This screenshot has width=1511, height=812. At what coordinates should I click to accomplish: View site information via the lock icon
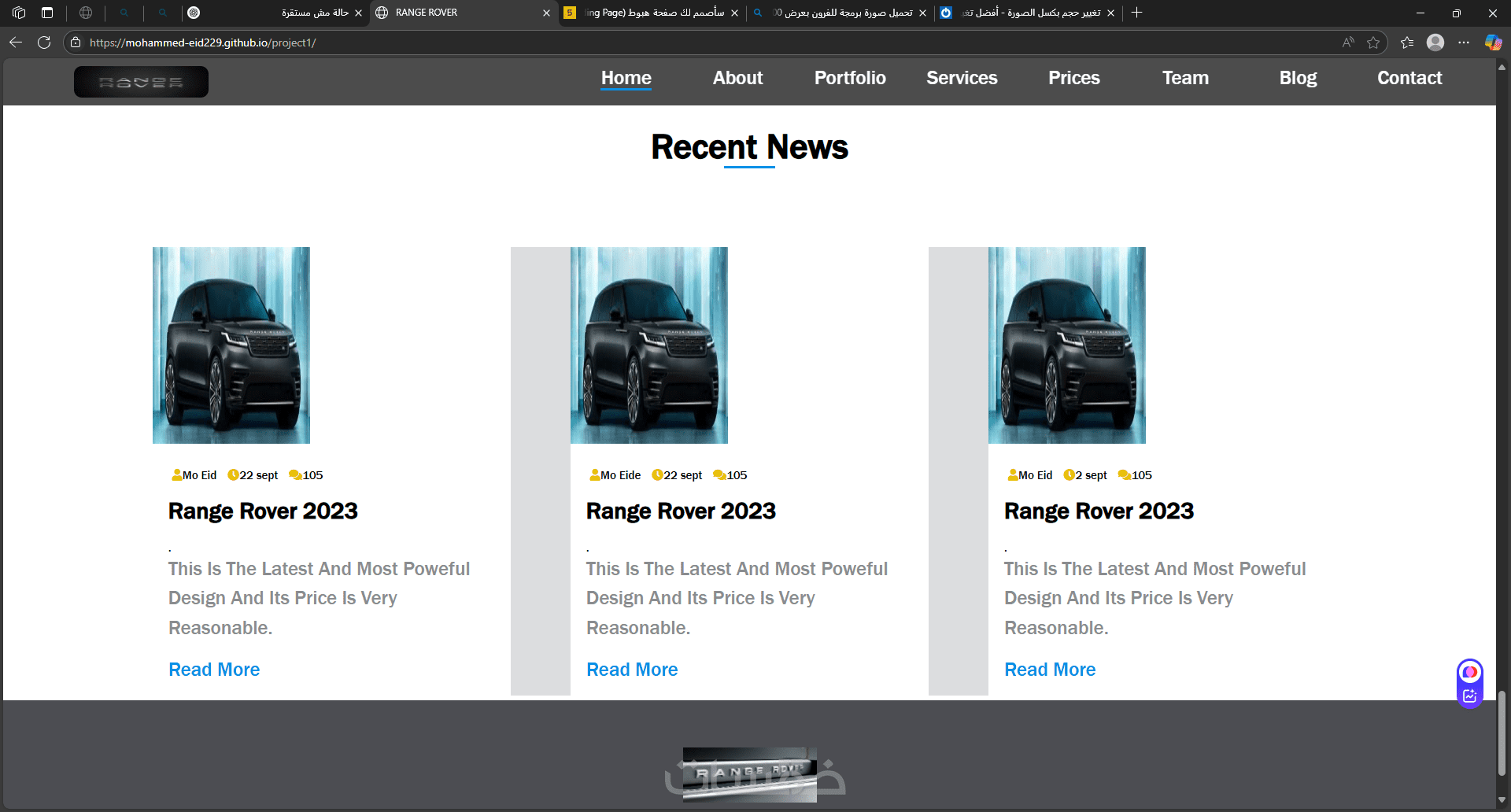pyautogui.click(x=76, y=42)
